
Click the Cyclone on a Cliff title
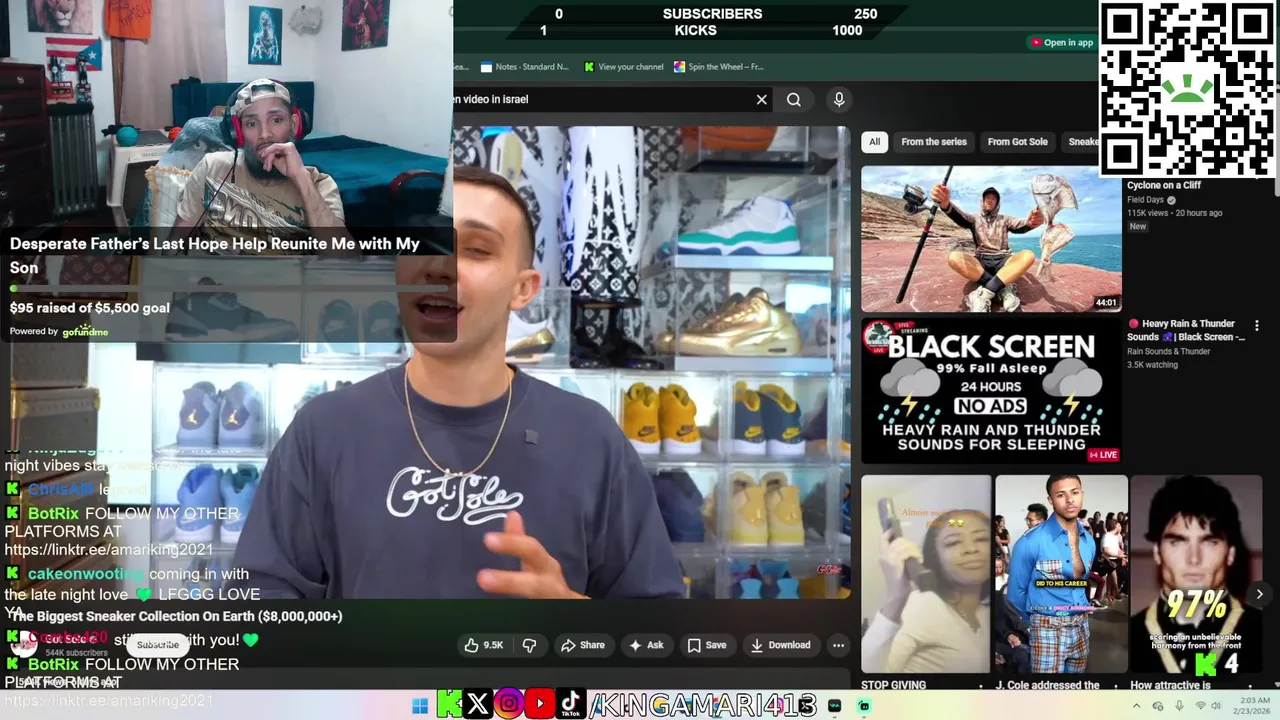[1164, 185]
